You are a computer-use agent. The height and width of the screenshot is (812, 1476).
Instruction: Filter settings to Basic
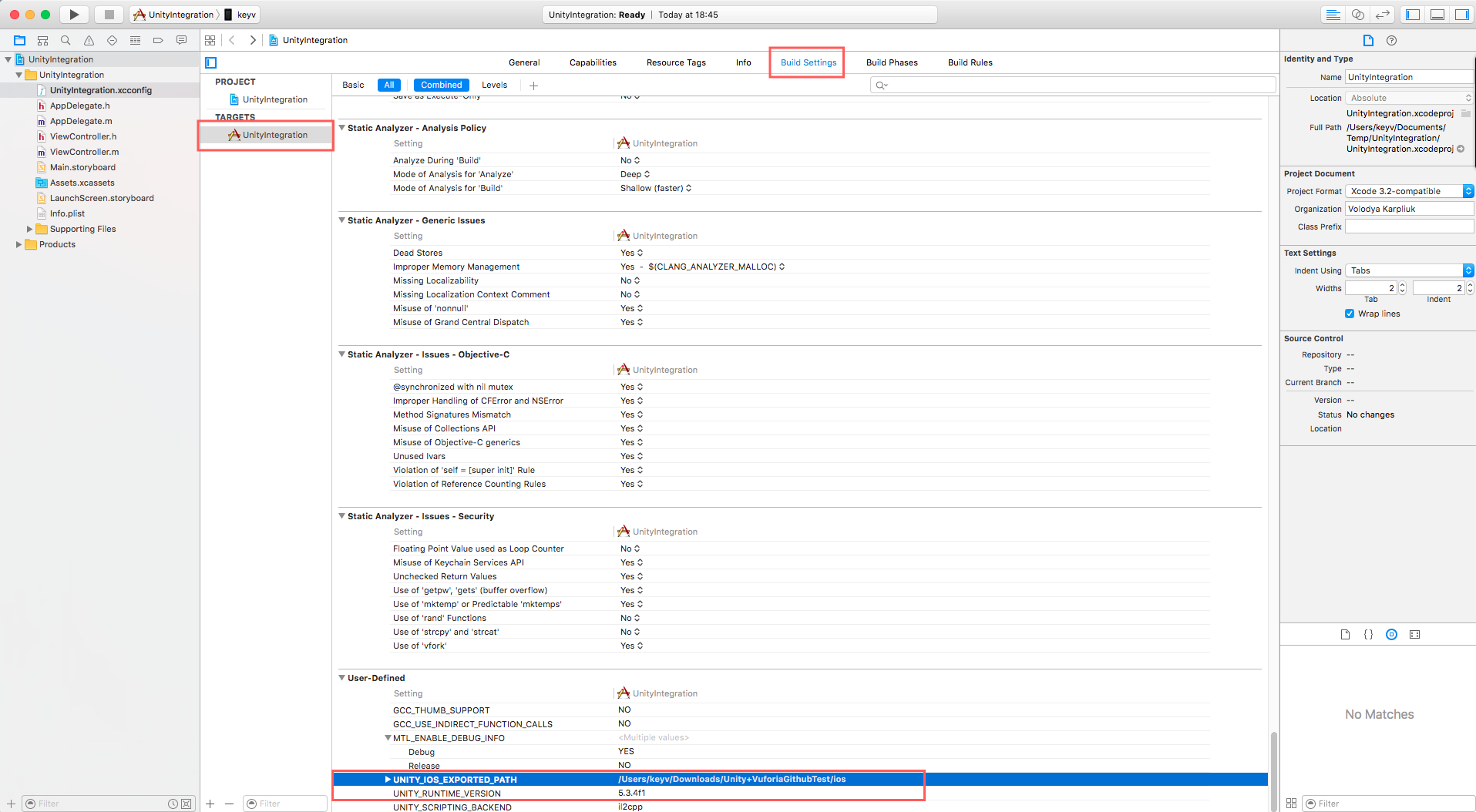(x=353, y=86)
